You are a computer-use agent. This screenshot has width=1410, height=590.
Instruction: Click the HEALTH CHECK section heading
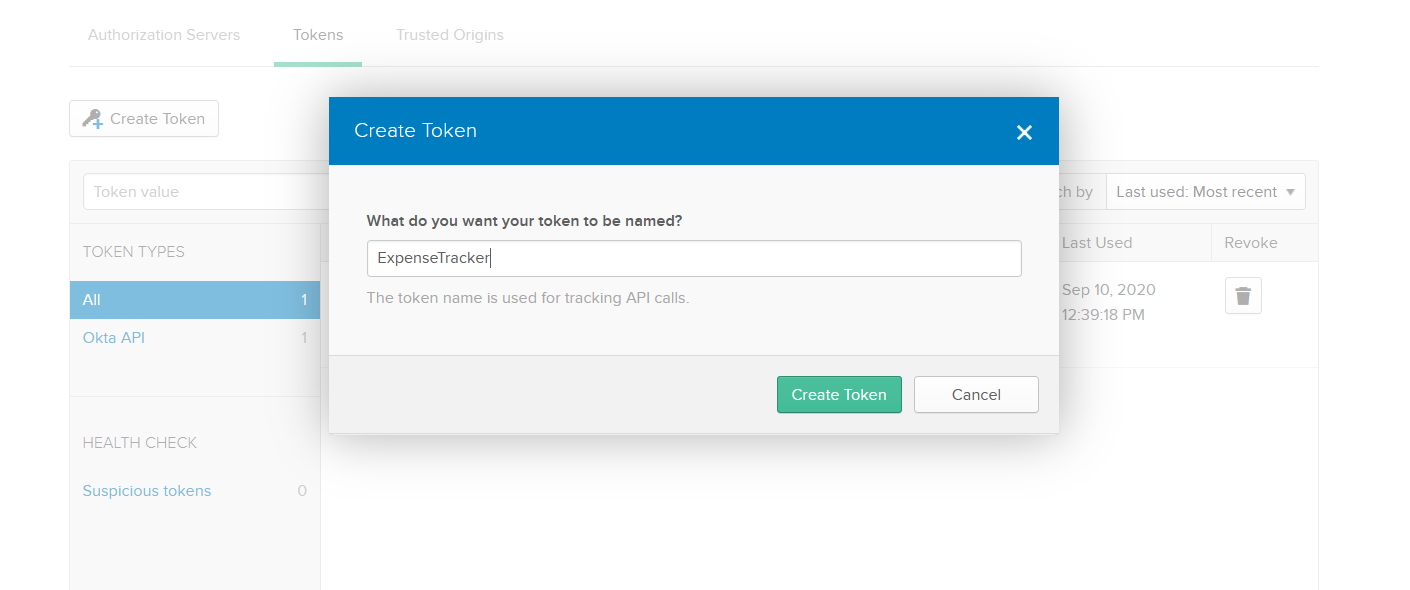pyautogui.click(x=139, y=443)
